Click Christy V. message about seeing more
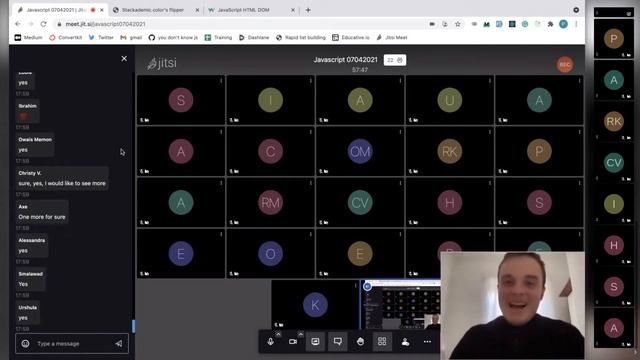Image resolution: width=640 pixels, height=360 pixels. [x=62, y=178]
